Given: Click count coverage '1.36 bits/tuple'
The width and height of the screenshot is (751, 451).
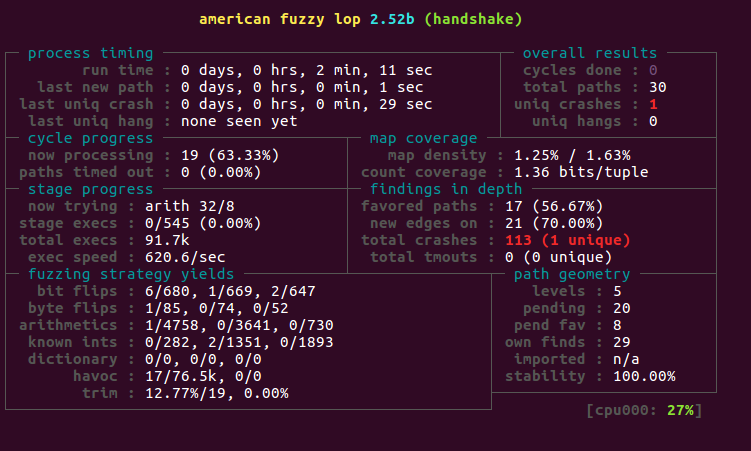Looking at the screenshot, I should (x=581, y=172).
